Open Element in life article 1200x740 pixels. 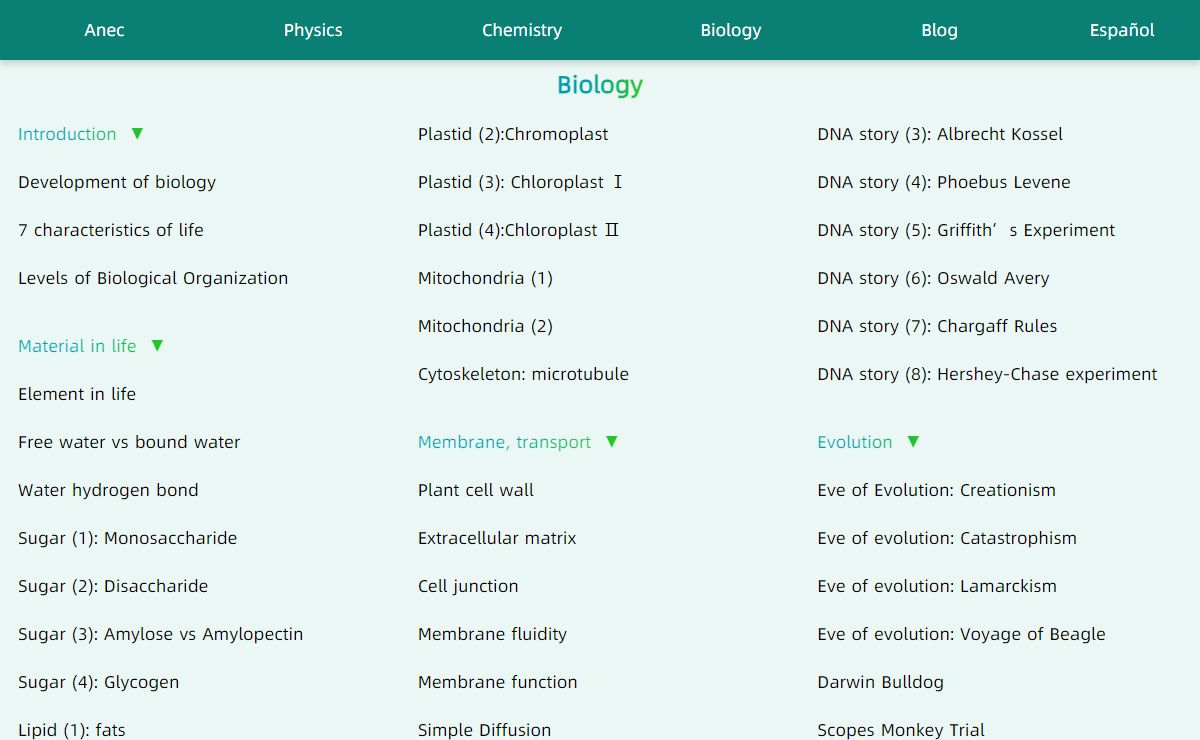(x=77, y=394)
